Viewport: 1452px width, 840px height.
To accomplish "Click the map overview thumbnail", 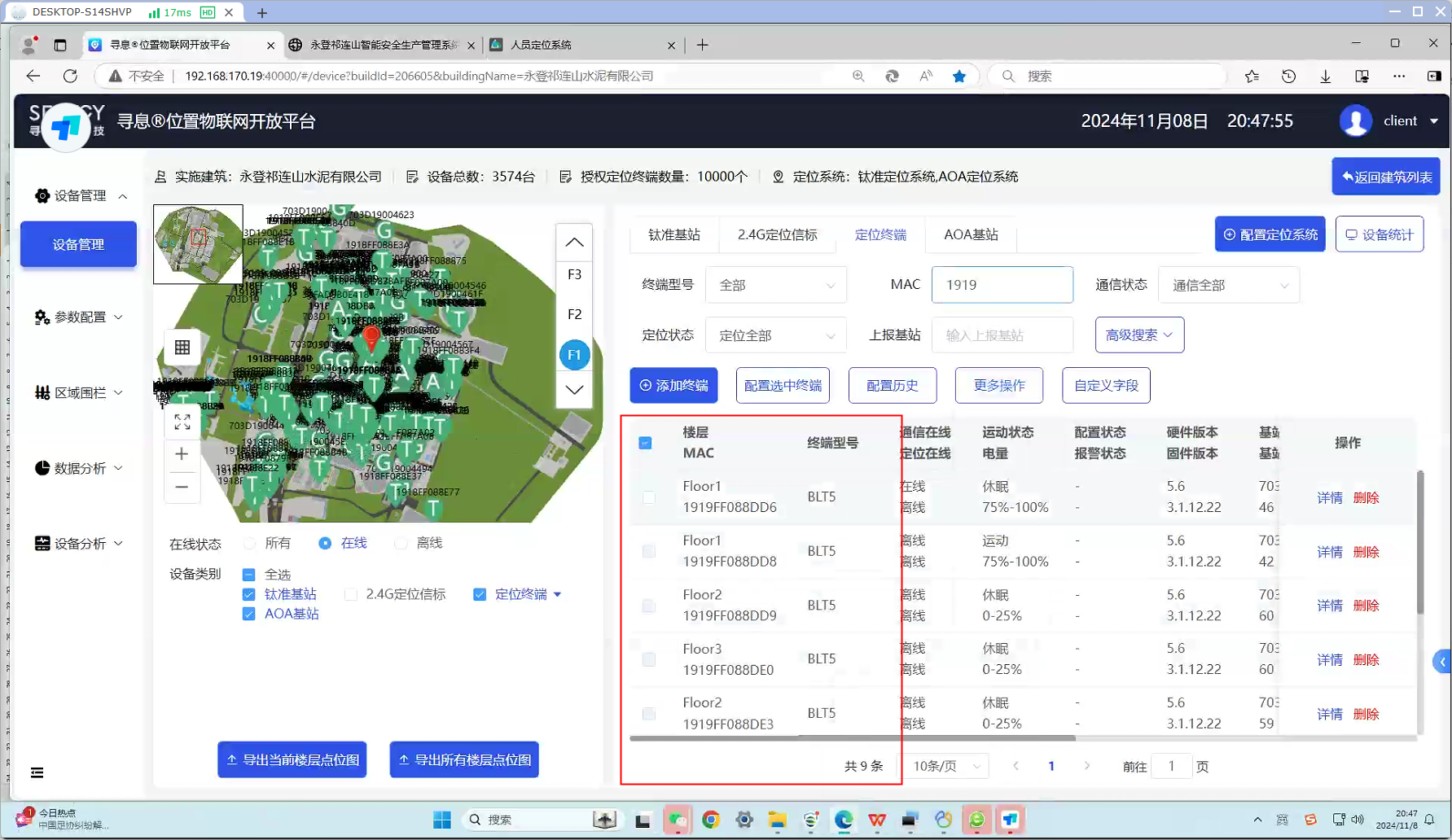I will tap(198, 244).
